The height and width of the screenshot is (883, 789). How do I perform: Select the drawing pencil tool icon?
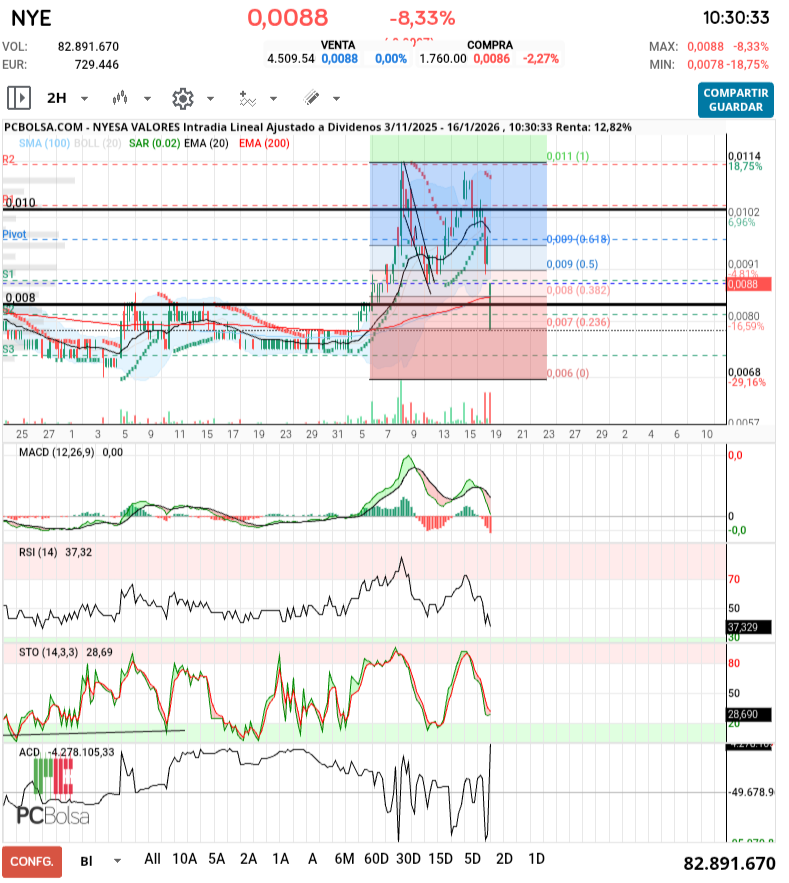pyautogui.click(x=311, y=98)
